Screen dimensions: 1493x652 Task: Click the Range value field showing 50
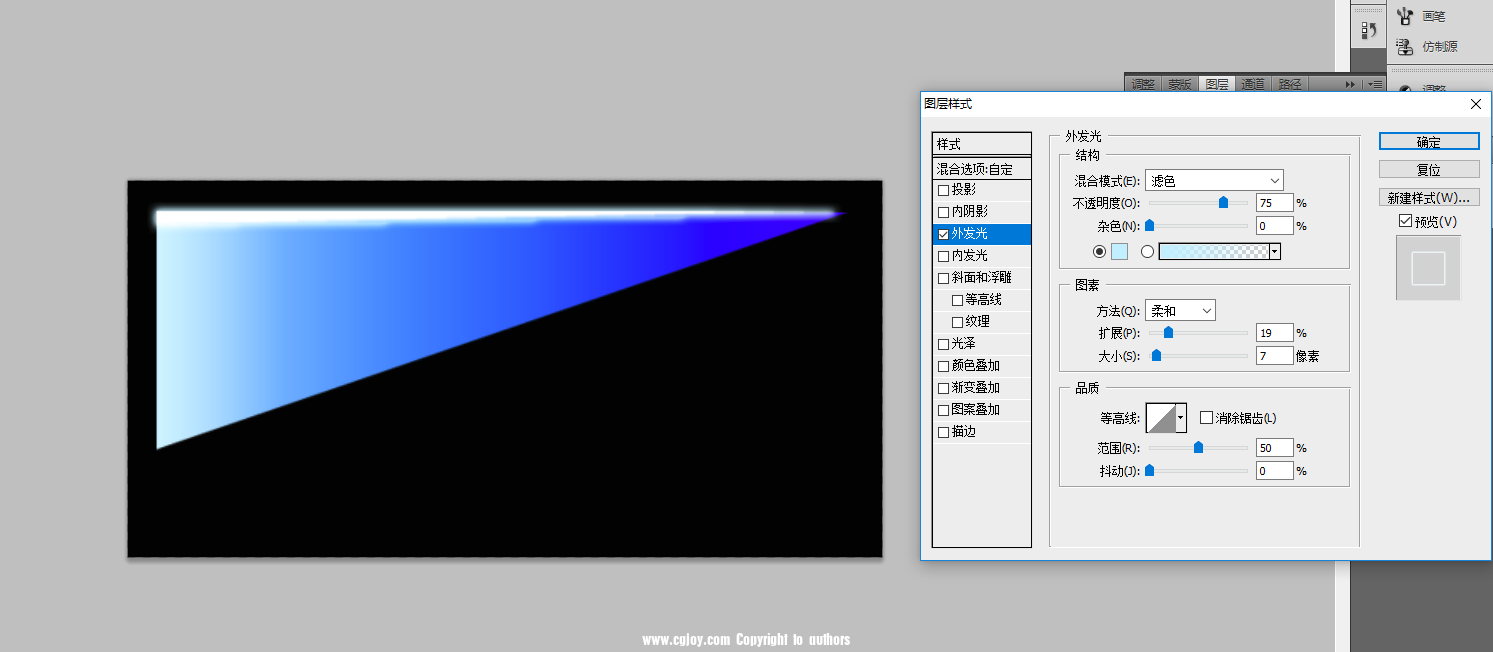click(1274, 448)
